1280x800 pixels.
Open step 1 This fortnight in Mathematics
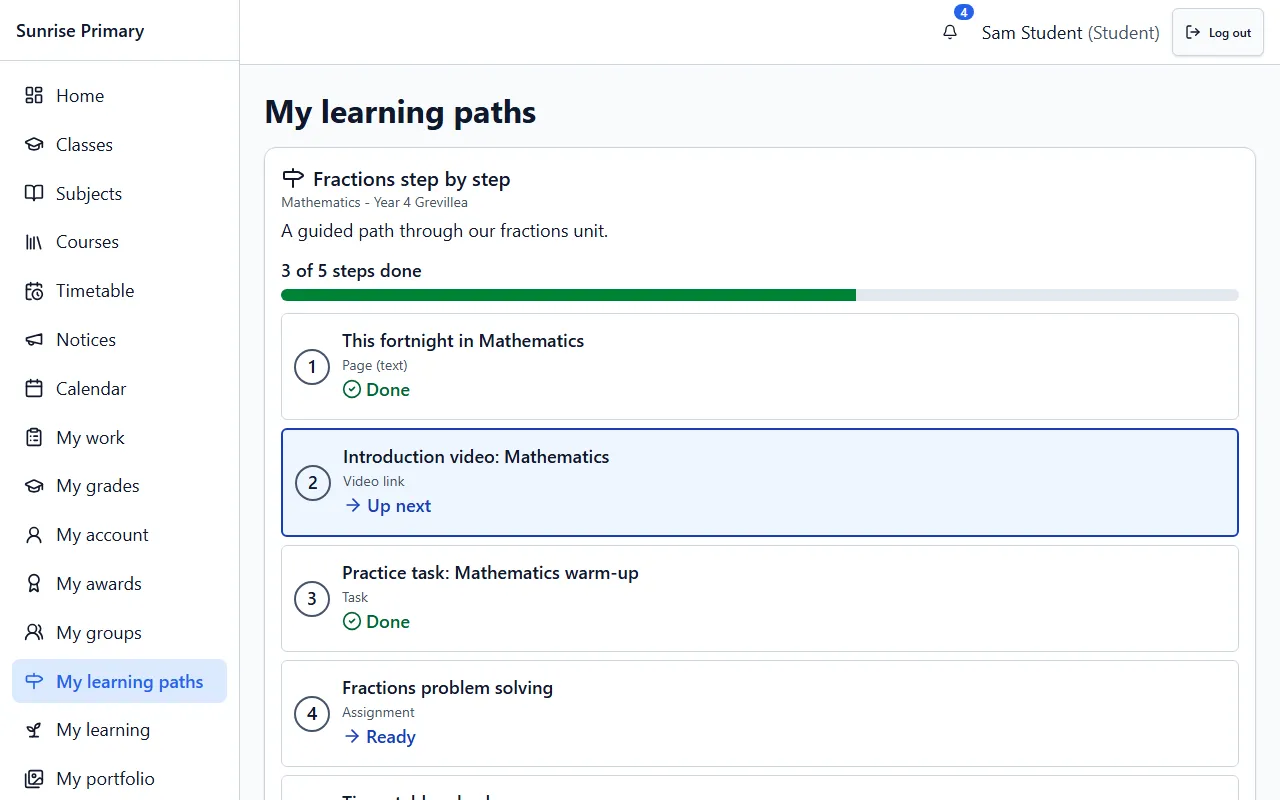pyautogui.click(x=760, y=367)
